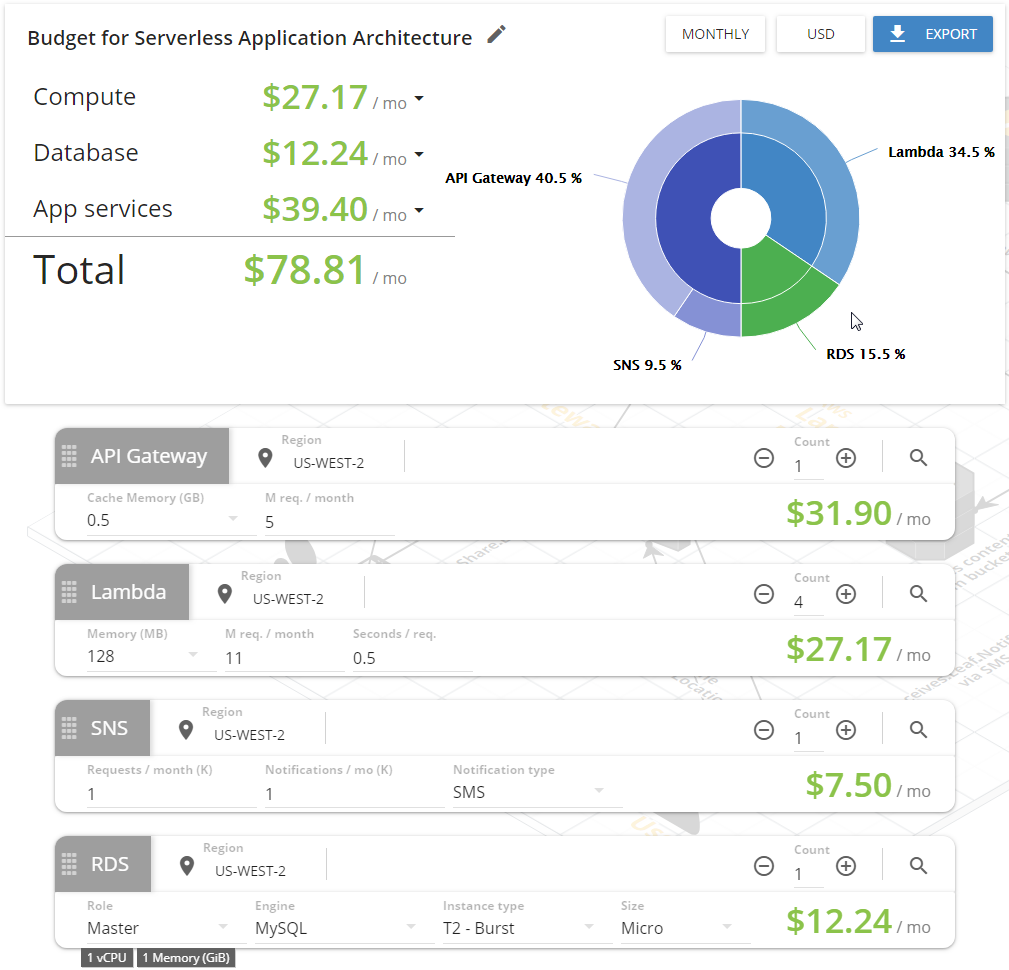Click the export download arrow icon
This screenshot has height=970, width=1009.
point(897,34)
